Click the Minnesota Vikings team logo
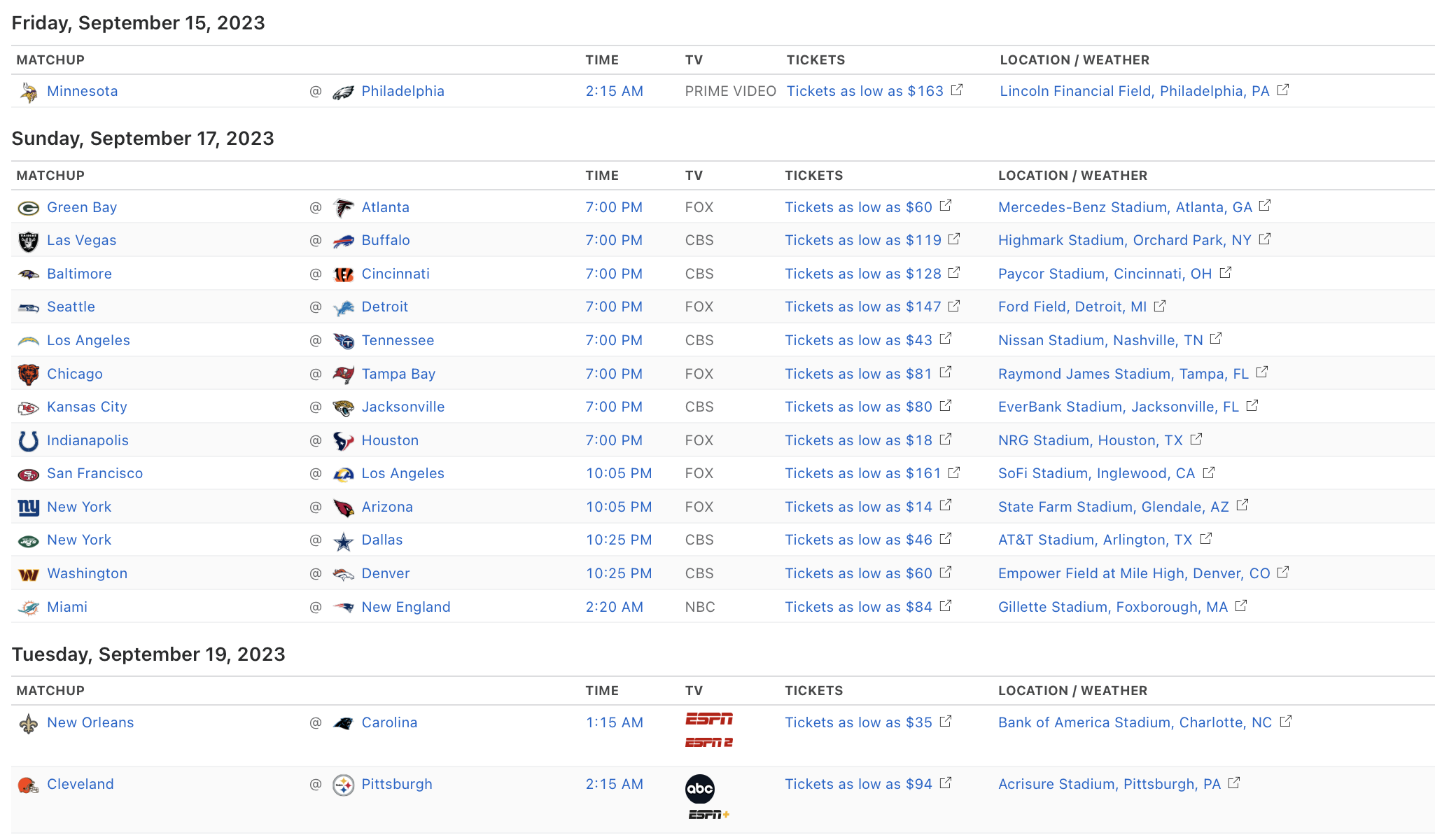Screen dimensions: 1442x840 (x=29, y=92)
